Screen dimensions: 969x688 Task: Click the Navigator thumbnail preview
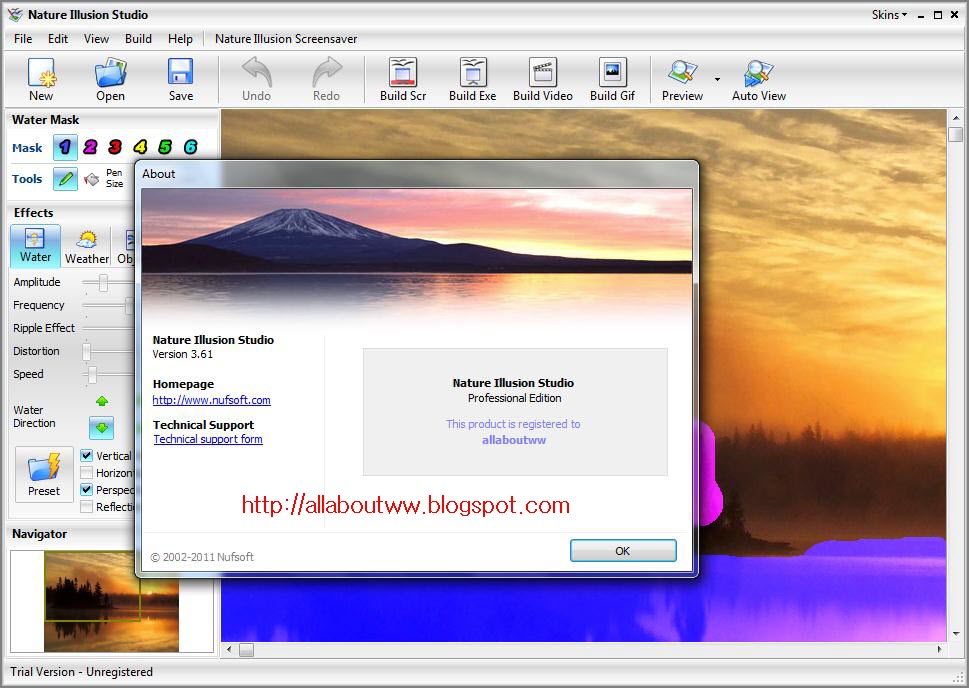pos(111,601)
